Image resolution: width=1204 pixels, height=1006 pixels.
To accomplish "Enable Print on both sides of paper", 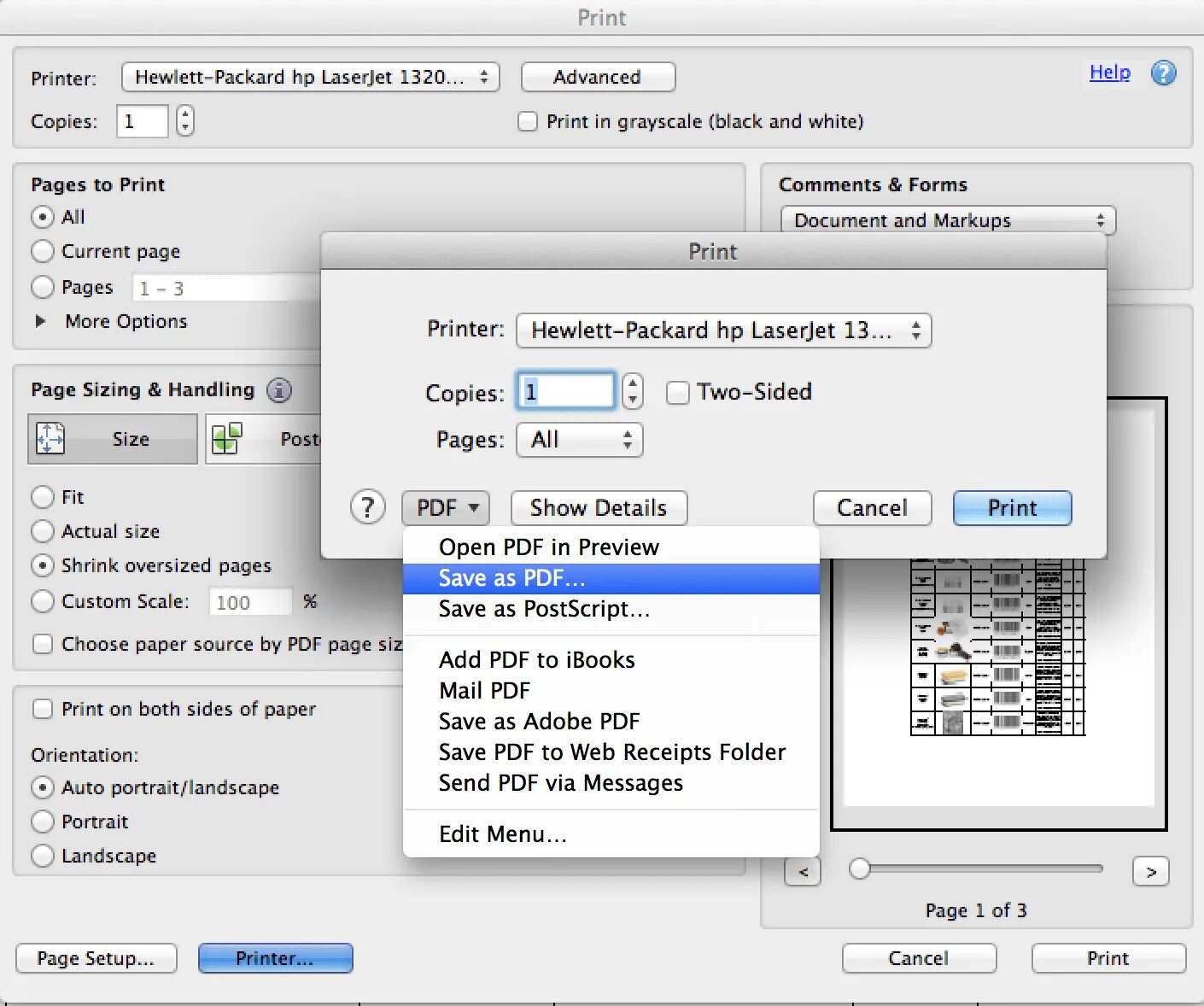I will (42, 709).
